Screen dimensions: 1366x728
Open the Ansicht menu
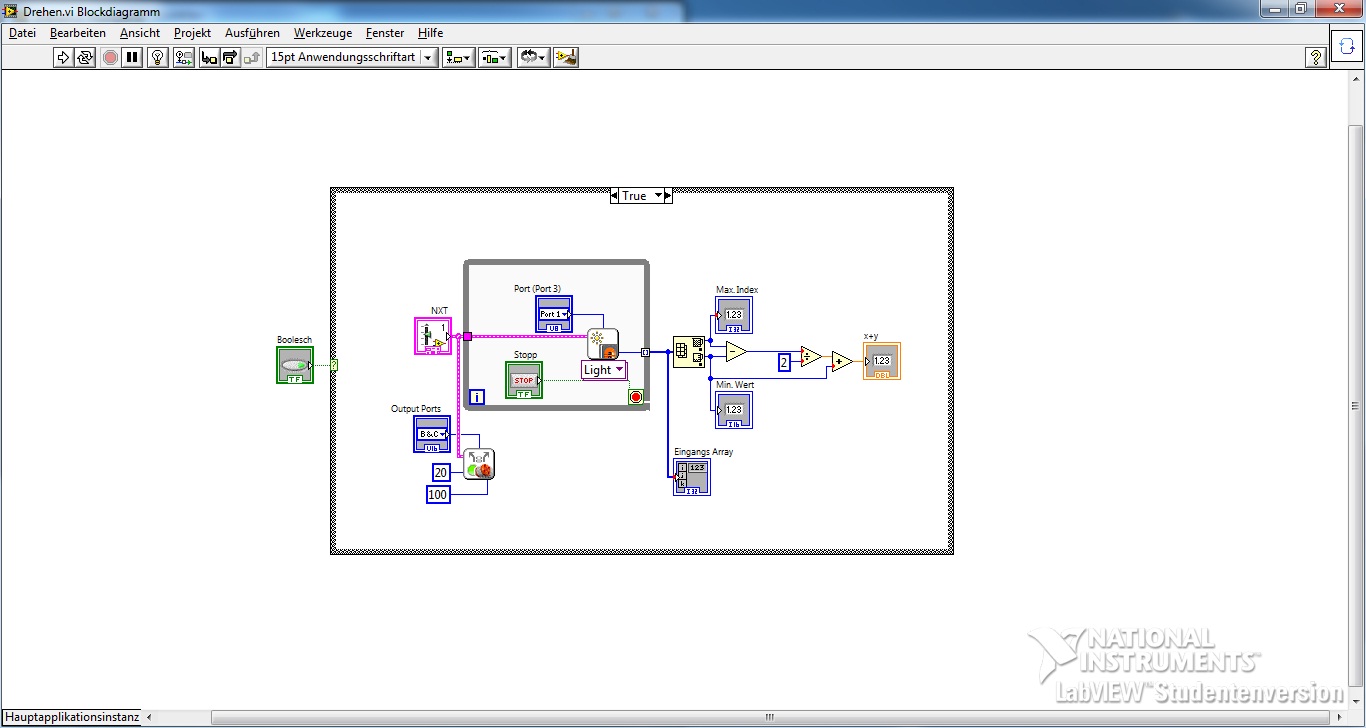tap(140, 33)
